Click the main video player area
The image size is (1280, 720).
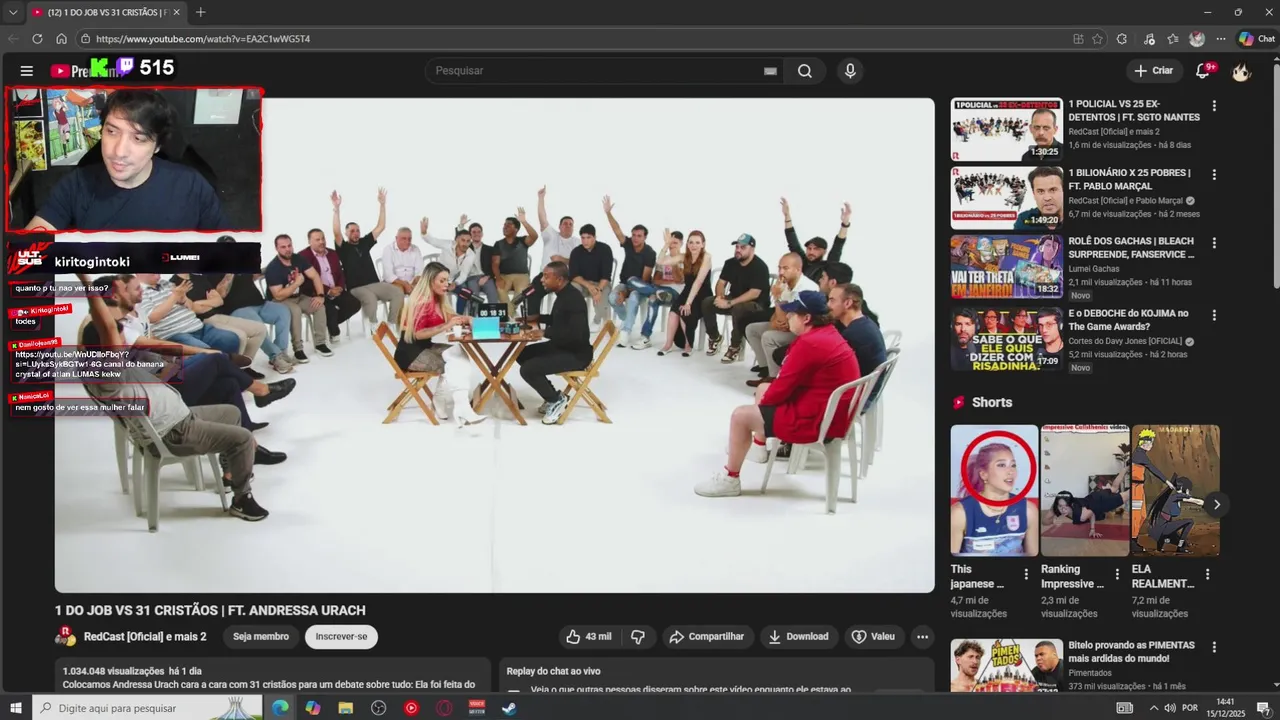pyautogui.click(x=495, y=345)
